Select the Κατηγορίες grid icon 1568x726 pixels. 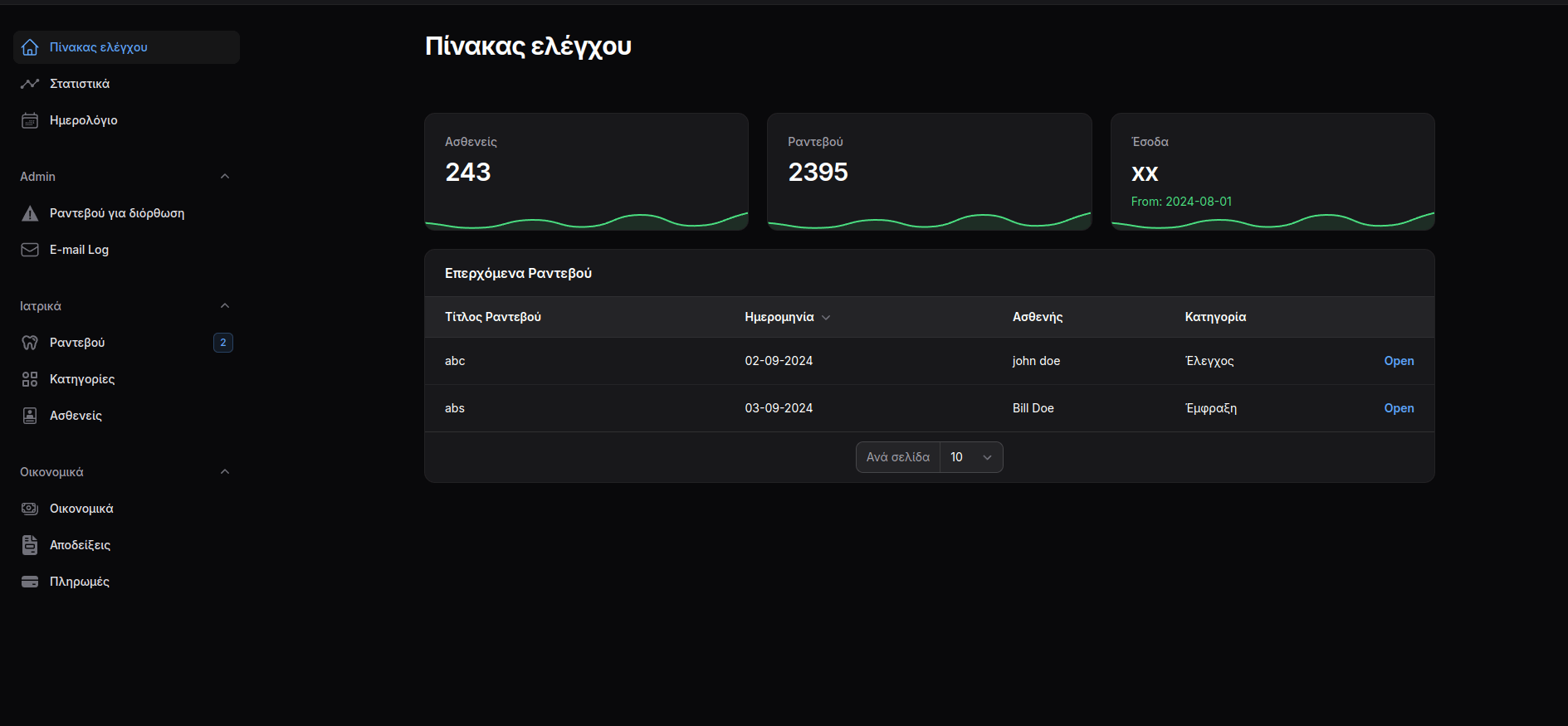tap(30, 379)
